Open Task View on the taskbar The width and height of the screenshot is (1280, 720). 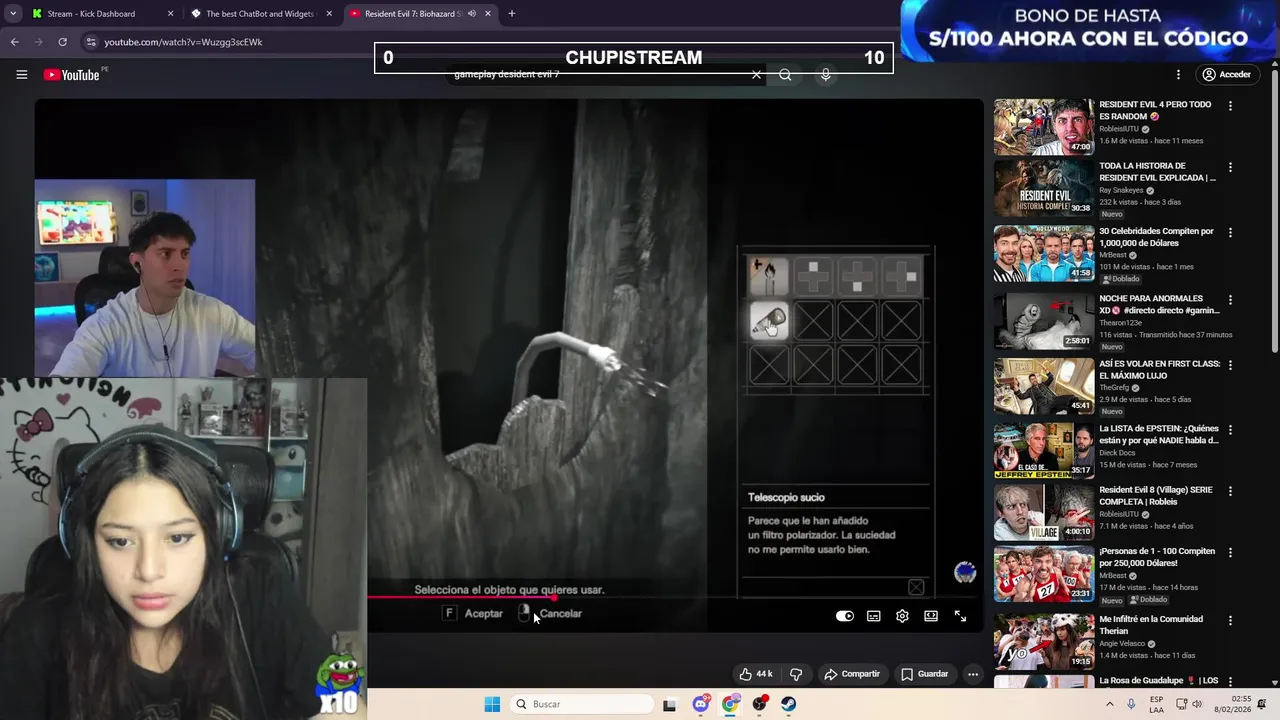[669, 704]
